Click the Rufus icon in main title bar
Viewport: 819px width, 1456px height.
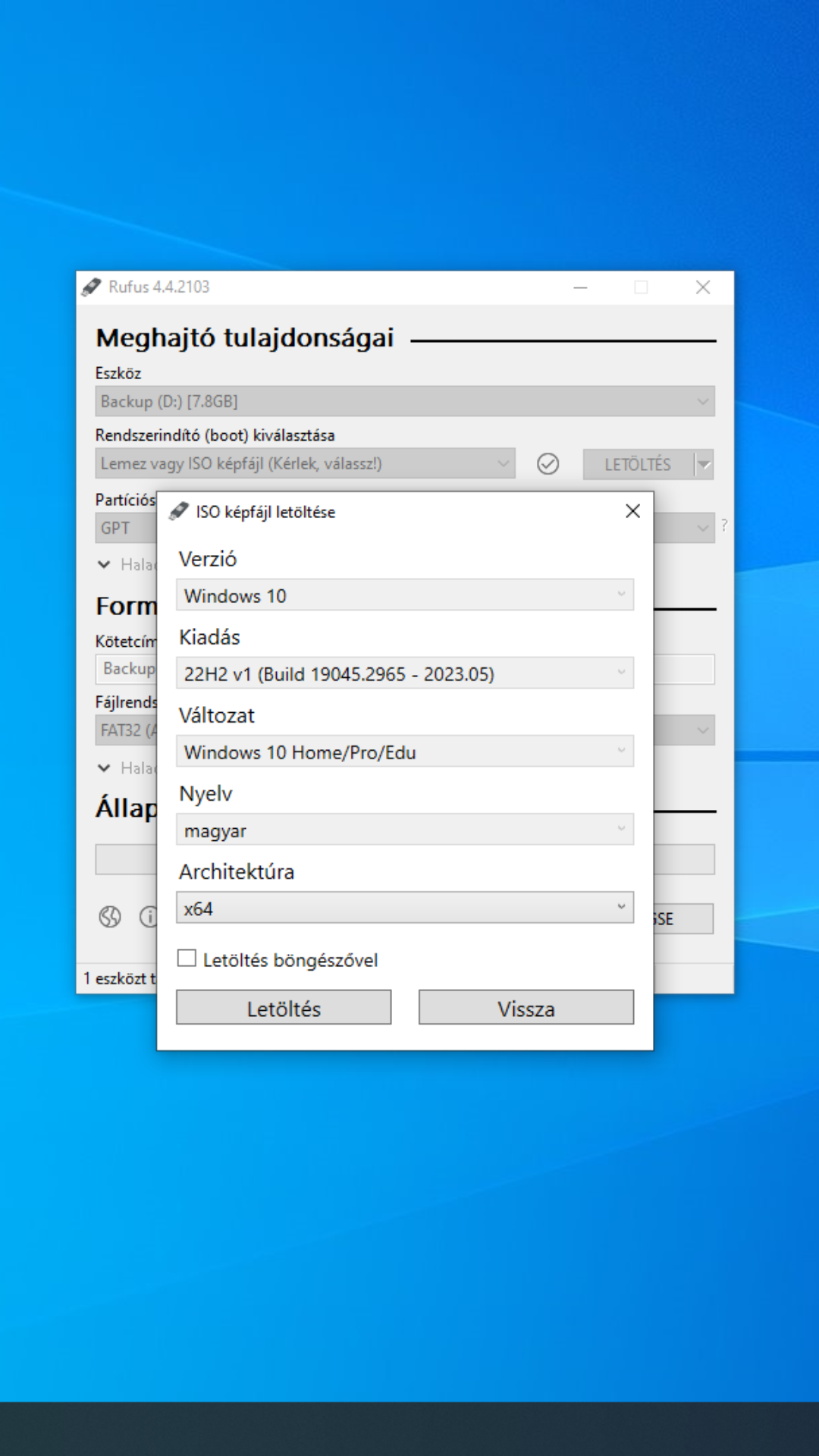pos(92,287)
